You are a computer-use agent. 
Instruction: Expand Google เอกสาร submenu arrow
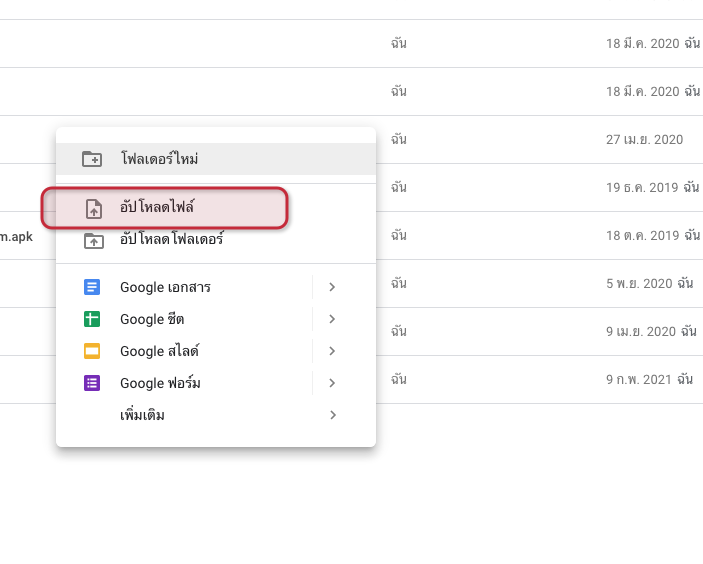332,287
